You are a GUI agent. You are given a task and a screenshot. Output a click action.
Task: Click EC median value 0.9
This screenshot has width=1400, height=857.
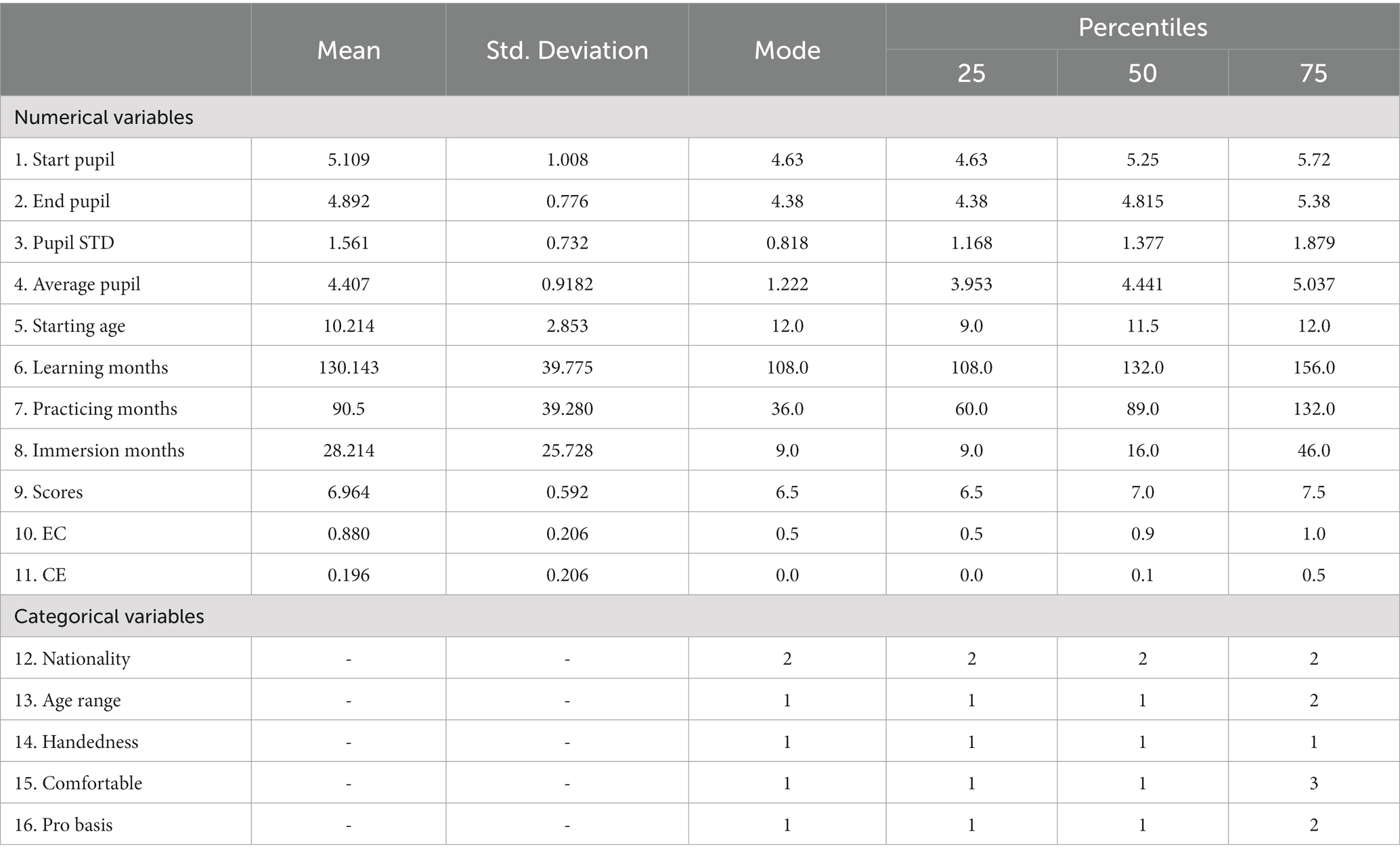(1143, 534)
